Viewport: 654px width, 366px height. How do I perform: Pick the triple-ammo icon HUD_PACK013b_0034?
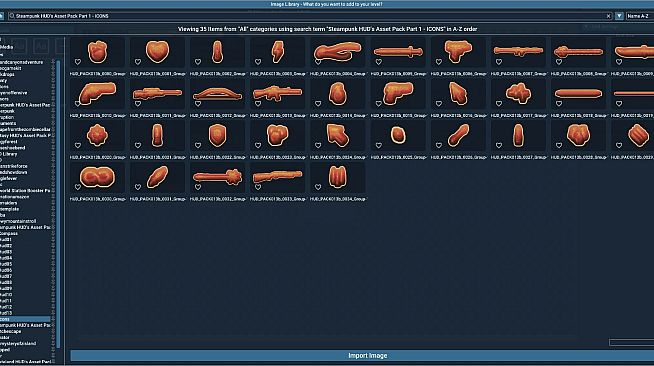pos(337,177)
